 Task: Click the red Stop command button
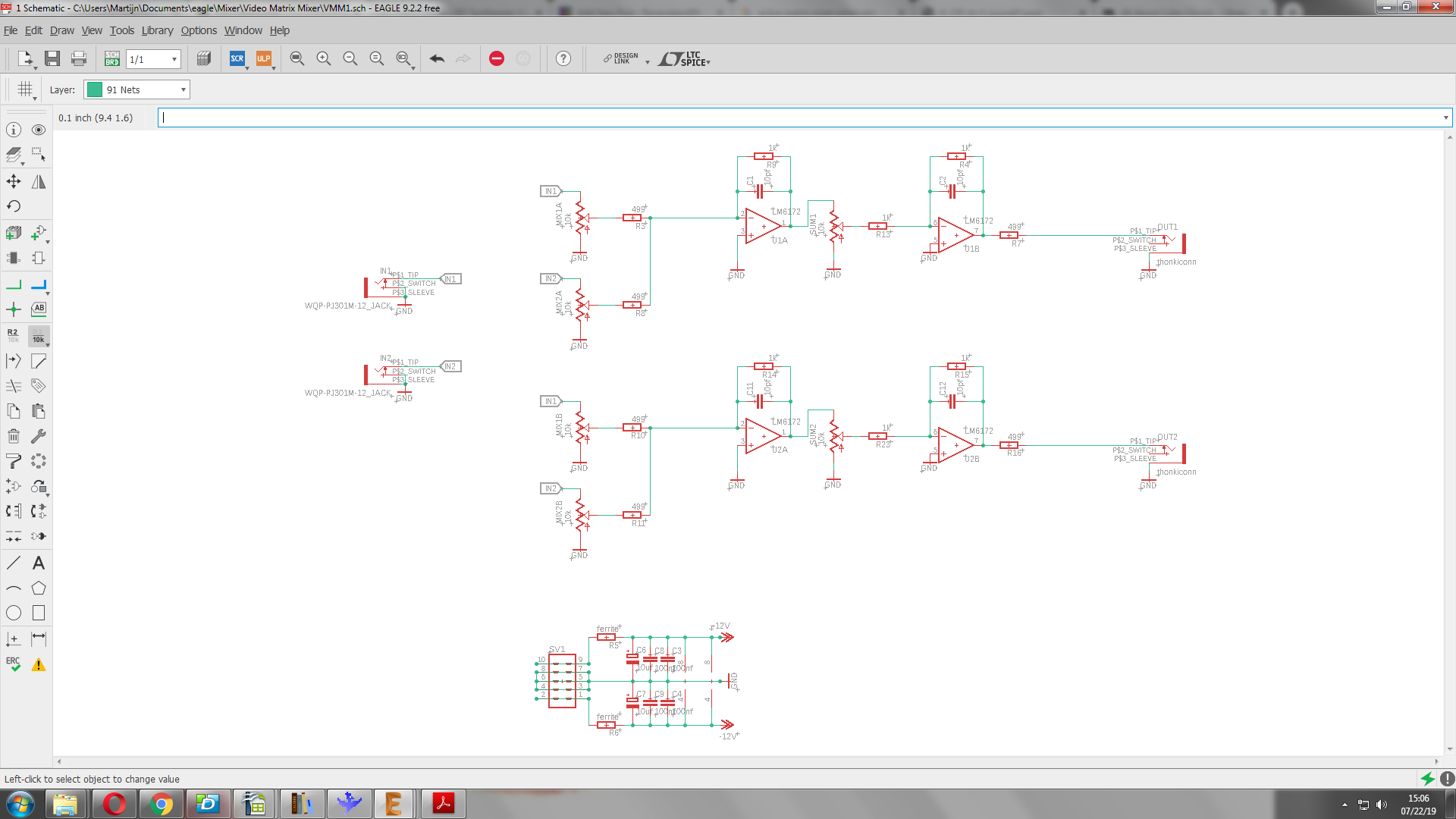pos(497,58)
